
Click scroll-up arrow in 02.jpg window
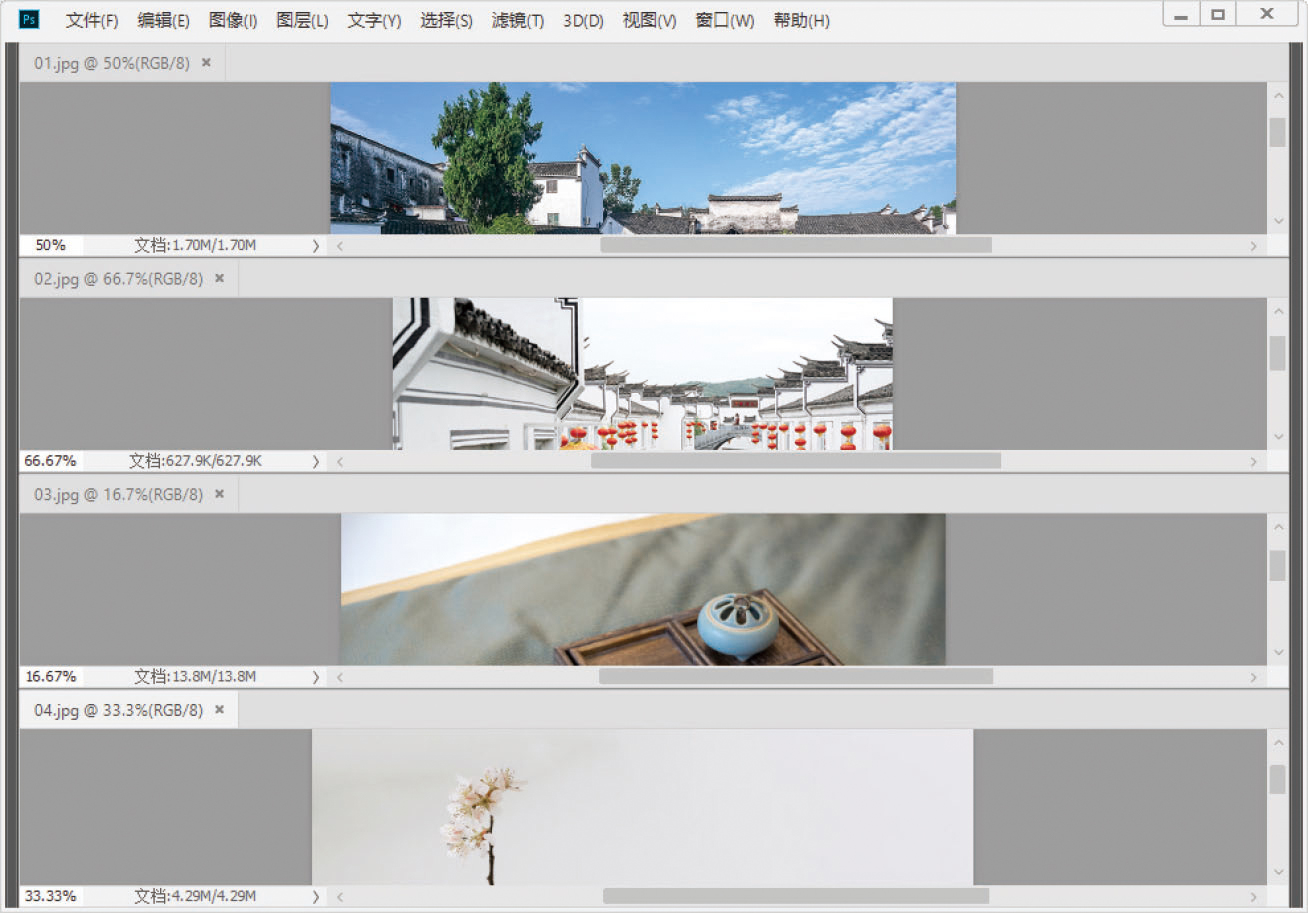[1277, 311]
